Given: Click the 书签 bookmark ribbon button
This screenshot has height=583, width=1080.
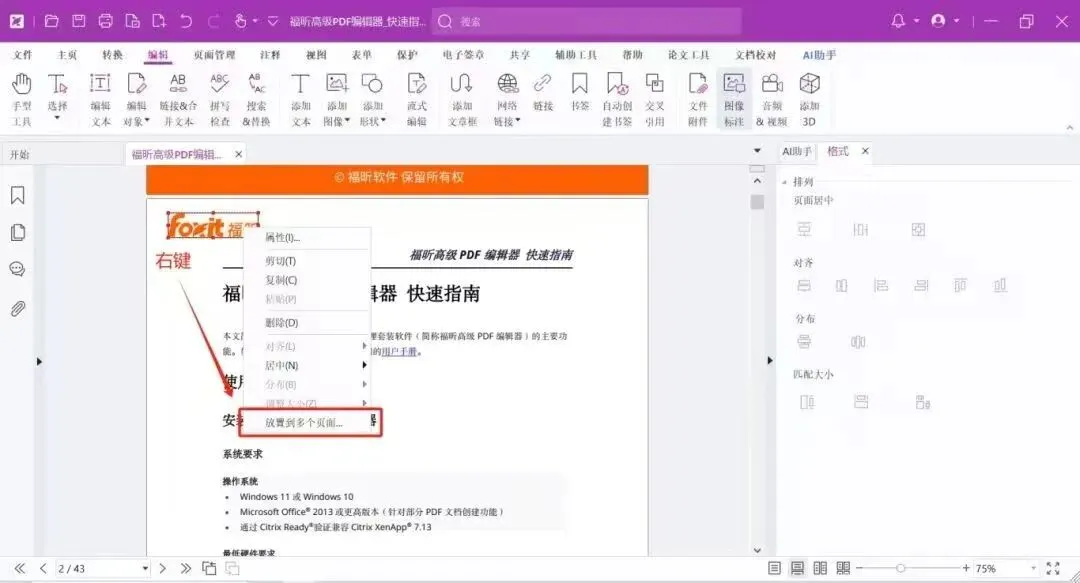Looking at the screenshot, I should (x=580, y=92).
